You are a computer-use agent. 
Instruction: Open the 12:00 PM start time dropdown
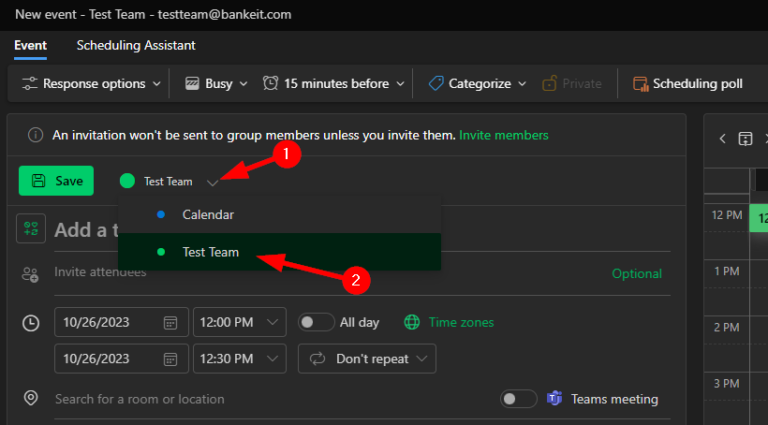coord(240,322)
